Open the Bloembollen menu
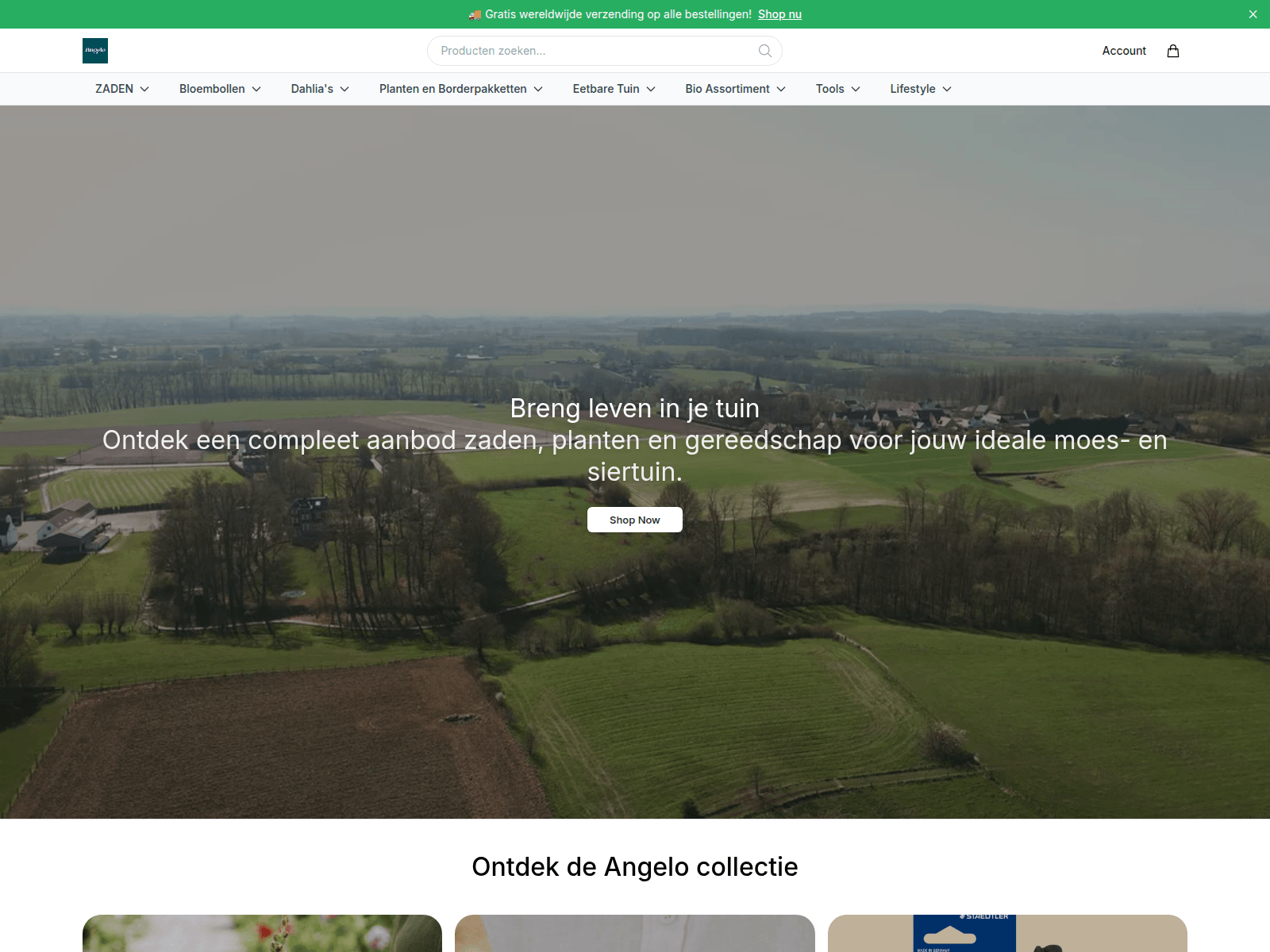 point(220,89)
